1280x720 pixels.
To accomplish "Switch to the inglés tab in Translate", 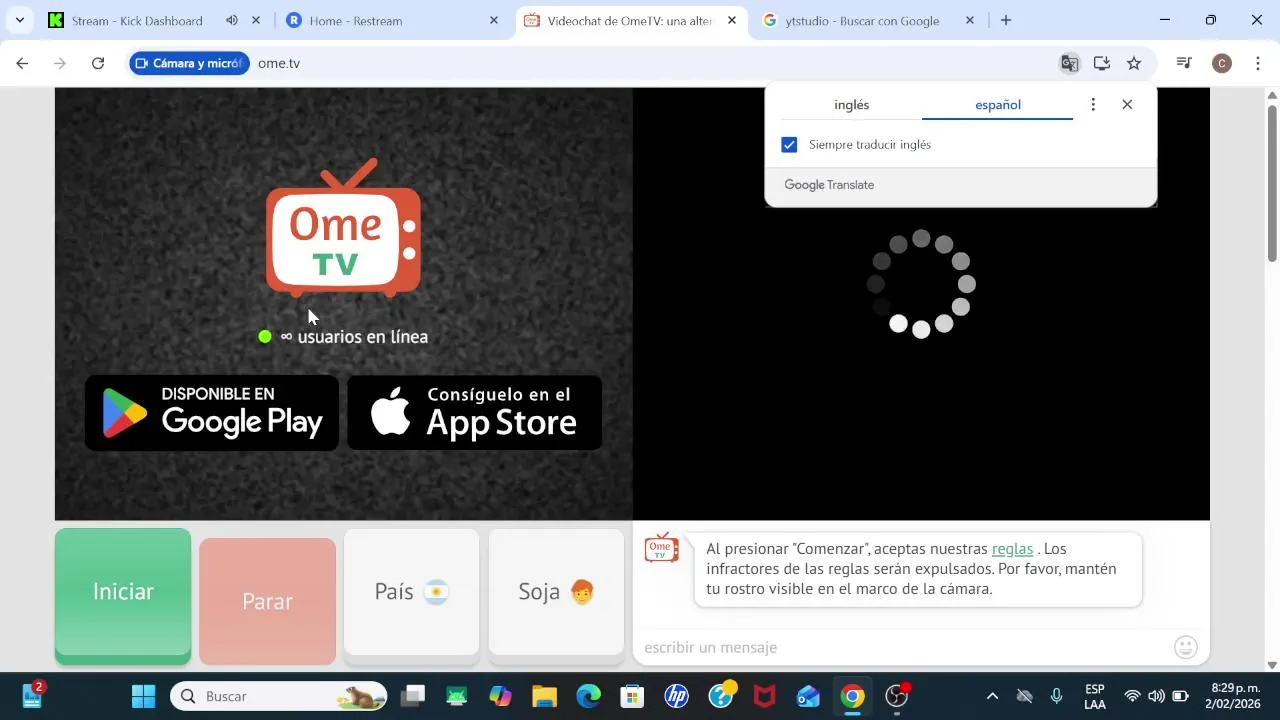I will point(851,104).
